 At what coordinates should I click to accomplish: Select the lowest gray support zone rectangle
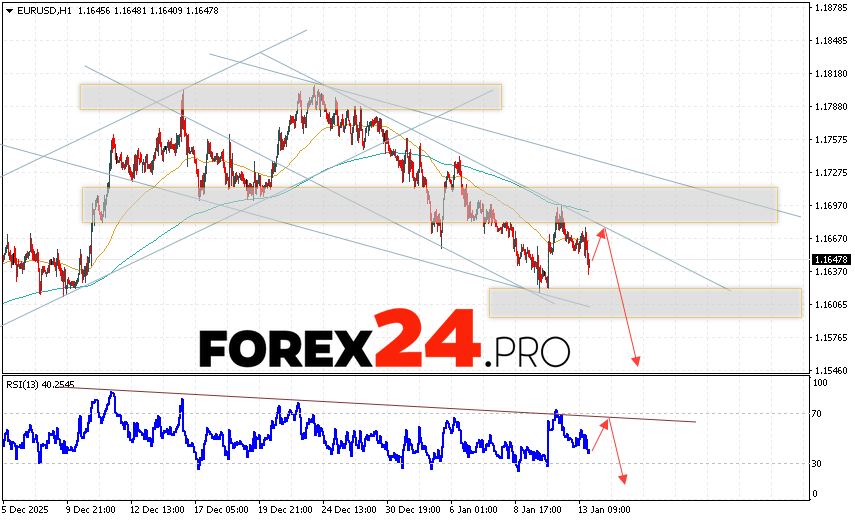pyautogui.click(x=645, y=303)
